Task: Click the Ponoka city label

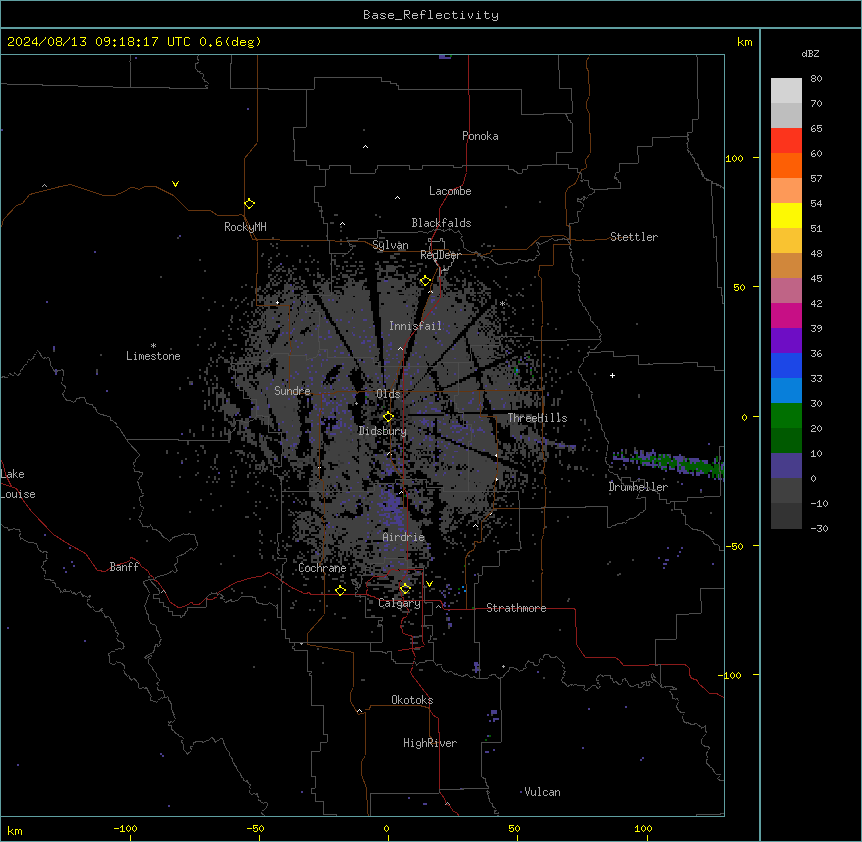Action: [x=480, y=136]
